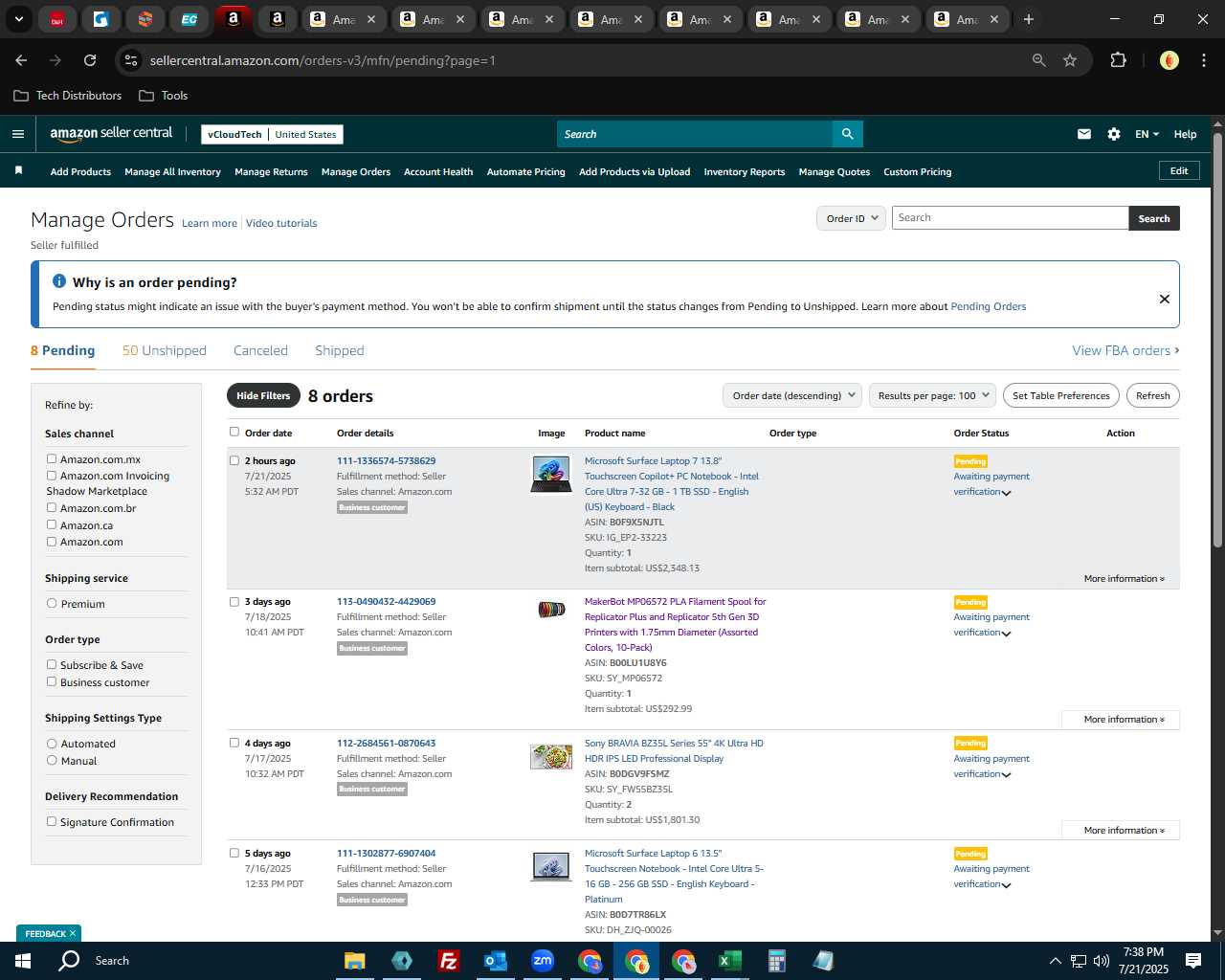Open the browser three-dot menu
1225x980 pixels.
tap(1202, 60)
